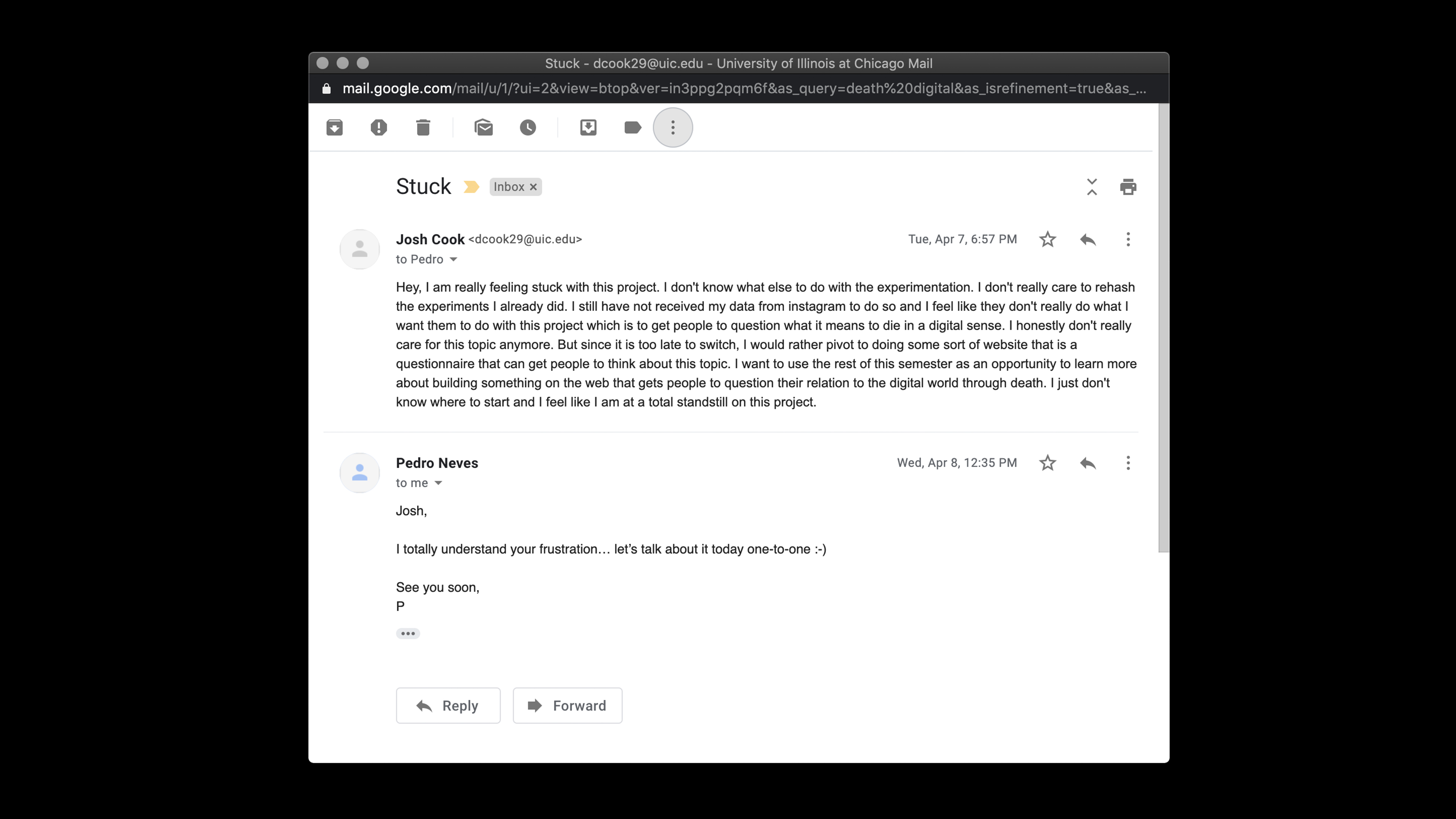Screen dimensions: 1456x819
Task: Click the Reply button
Action: coord(448,705)
